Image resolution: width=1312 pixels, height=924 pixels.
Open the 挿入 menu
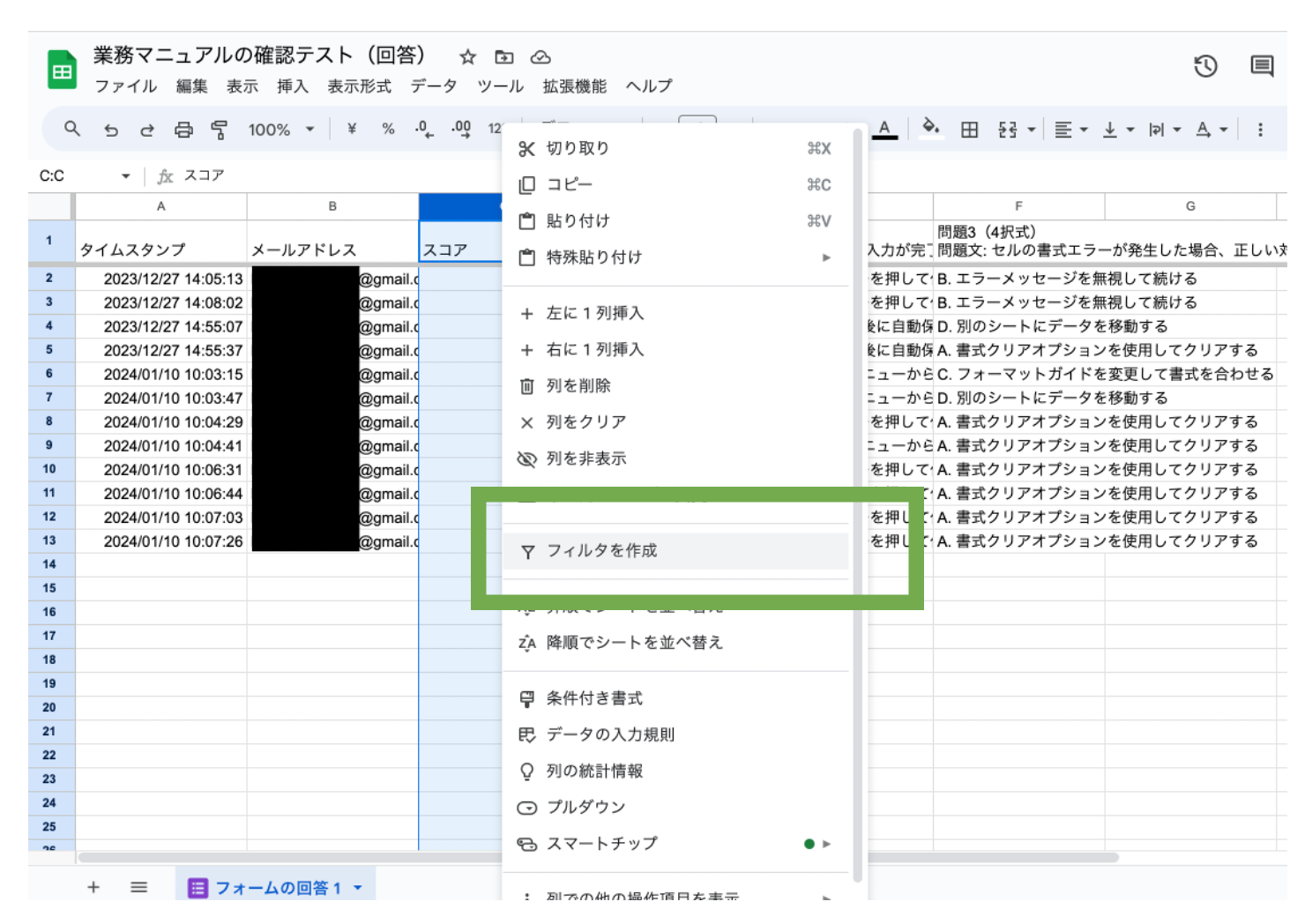click(293, 86)
